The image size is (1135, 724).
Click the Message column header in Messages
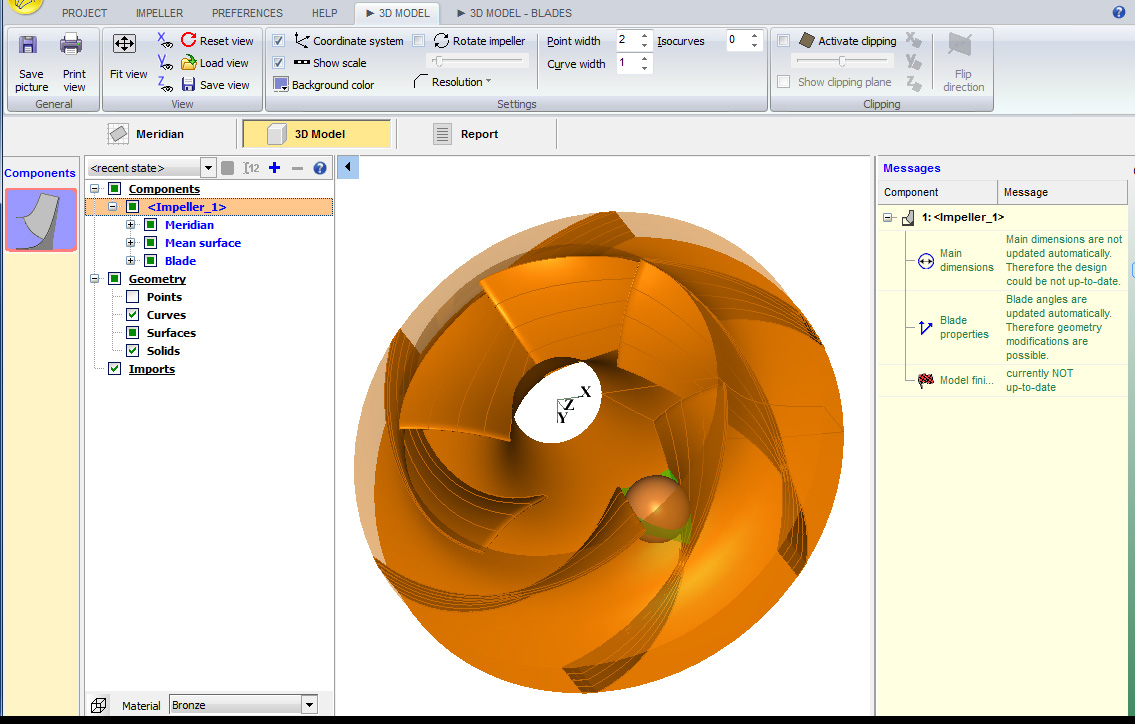pyautogui.click(x=1063, y=192)
